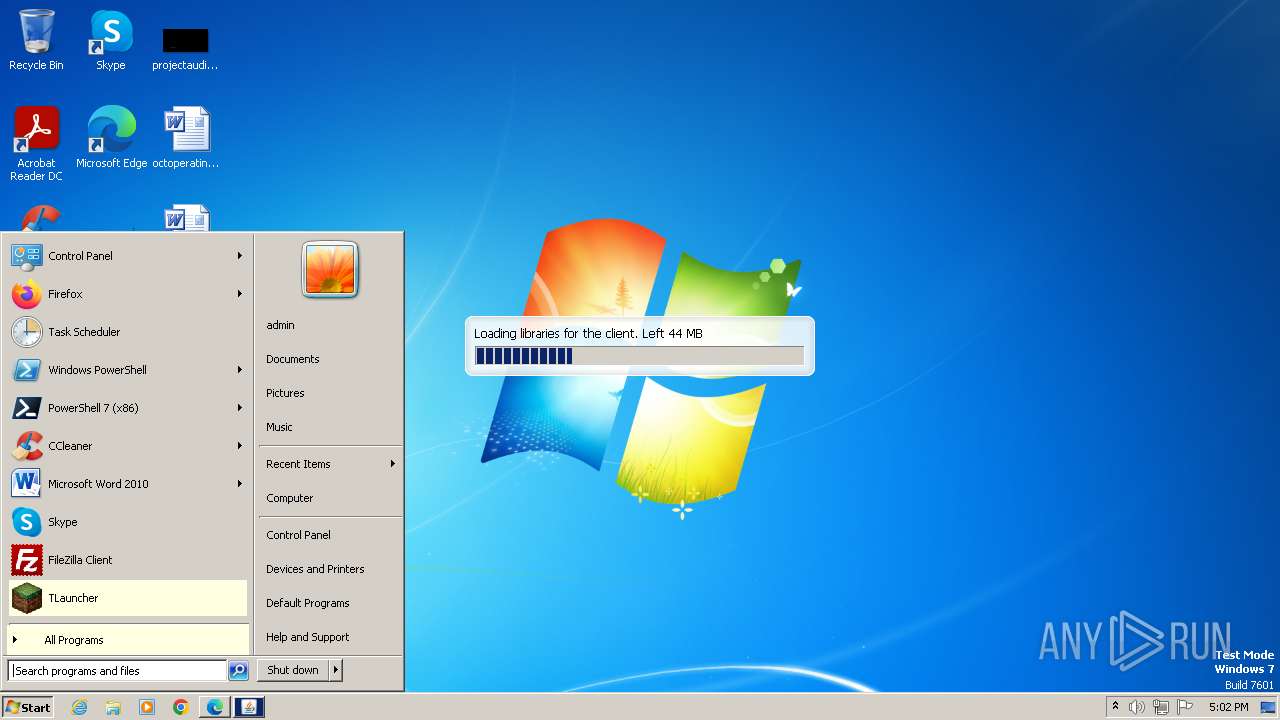Screen dimensions: 1280x720
Task: Open the Recycle Bin desktop icon
Action: [x=36, y=40]
